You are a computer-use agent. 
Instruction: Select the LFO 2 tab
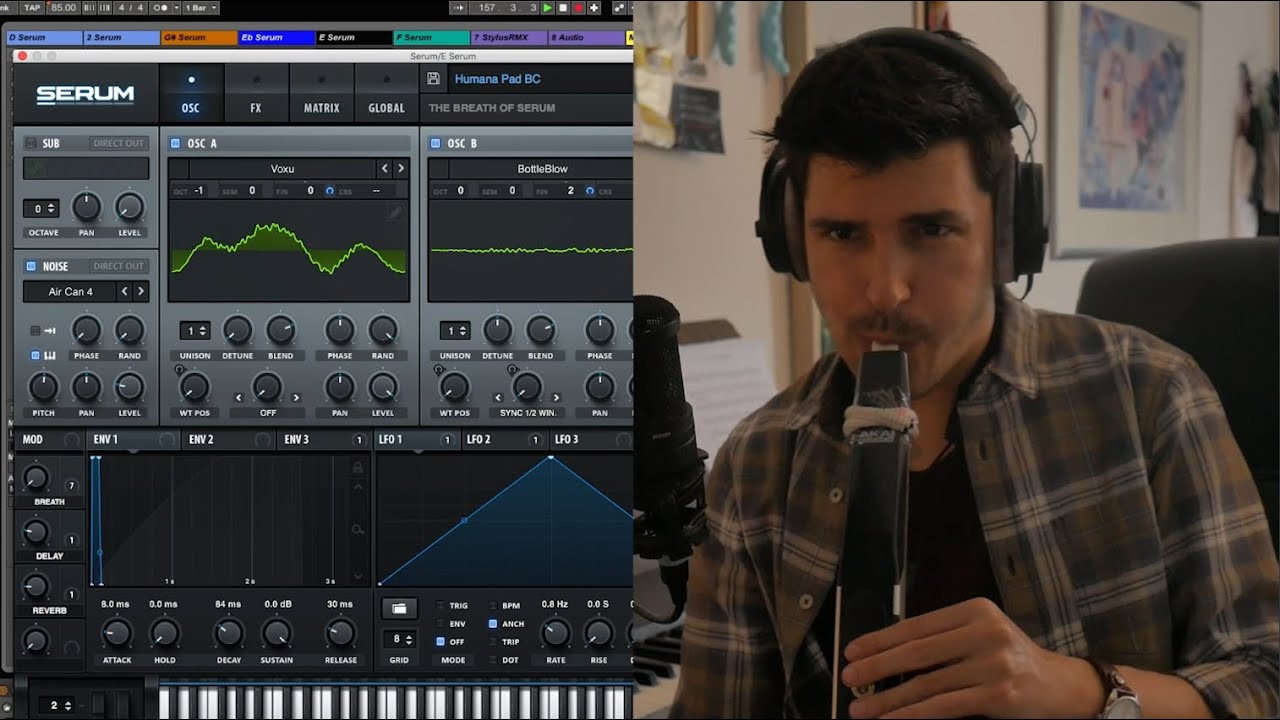pos(505,439)
